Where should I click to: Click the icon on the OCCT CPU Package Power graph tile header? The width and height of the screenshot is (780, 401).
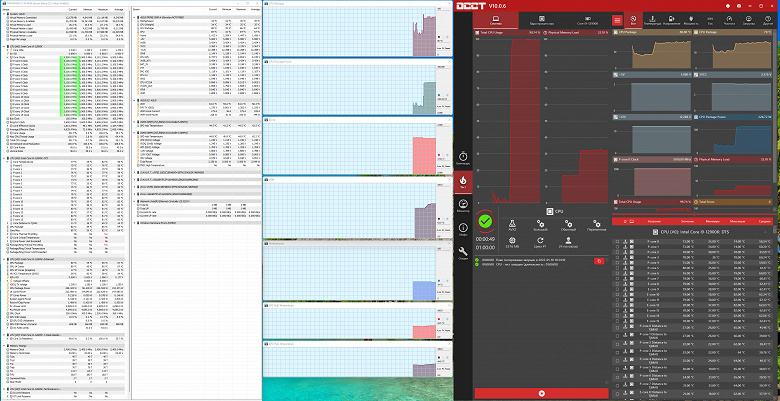click(x=697, y=117)
